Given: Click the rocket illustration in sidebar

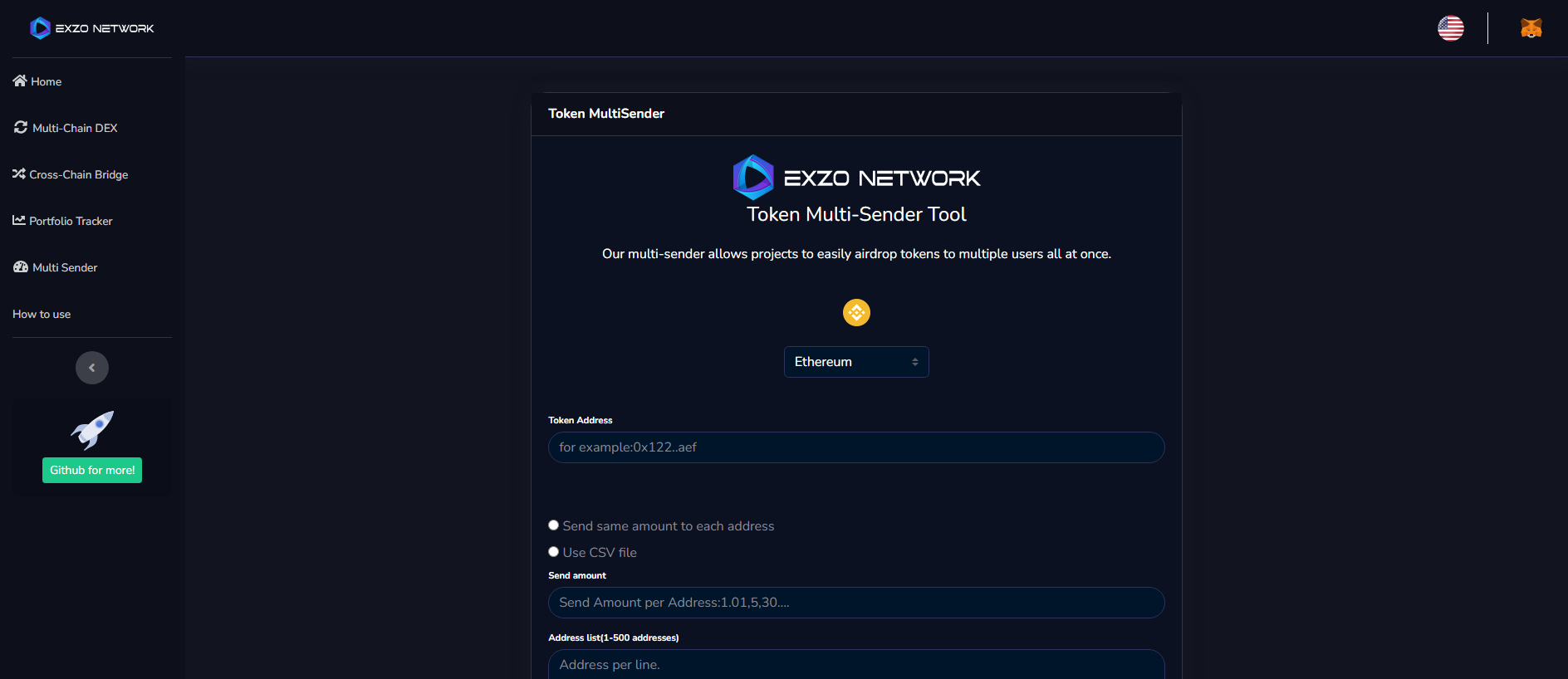Looking at the screenshot, I should [92, 429].
